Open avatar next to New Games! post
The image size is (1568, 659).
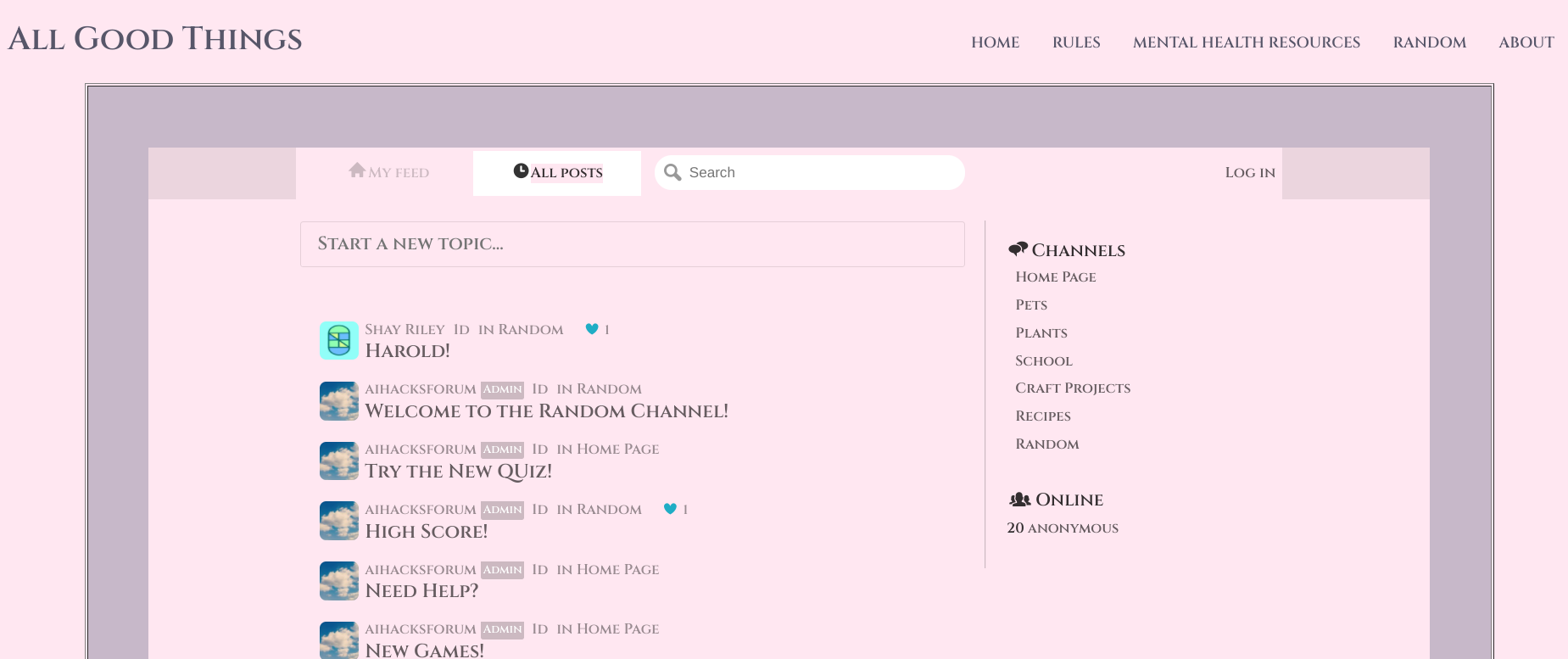(339, 640)
